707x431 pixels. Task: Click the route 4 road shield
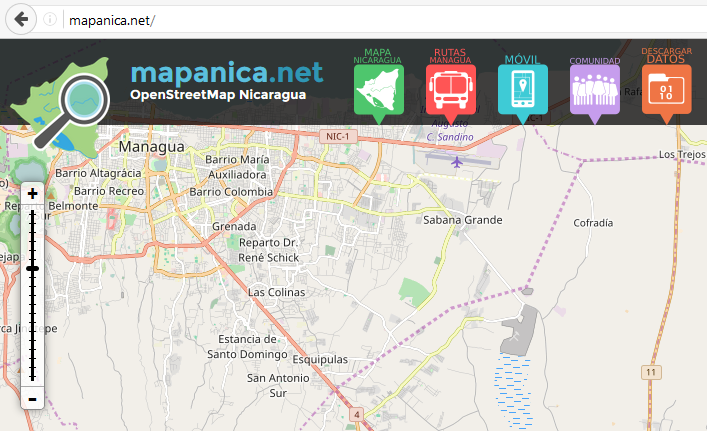pyautogui.click(x=357, y=414)
